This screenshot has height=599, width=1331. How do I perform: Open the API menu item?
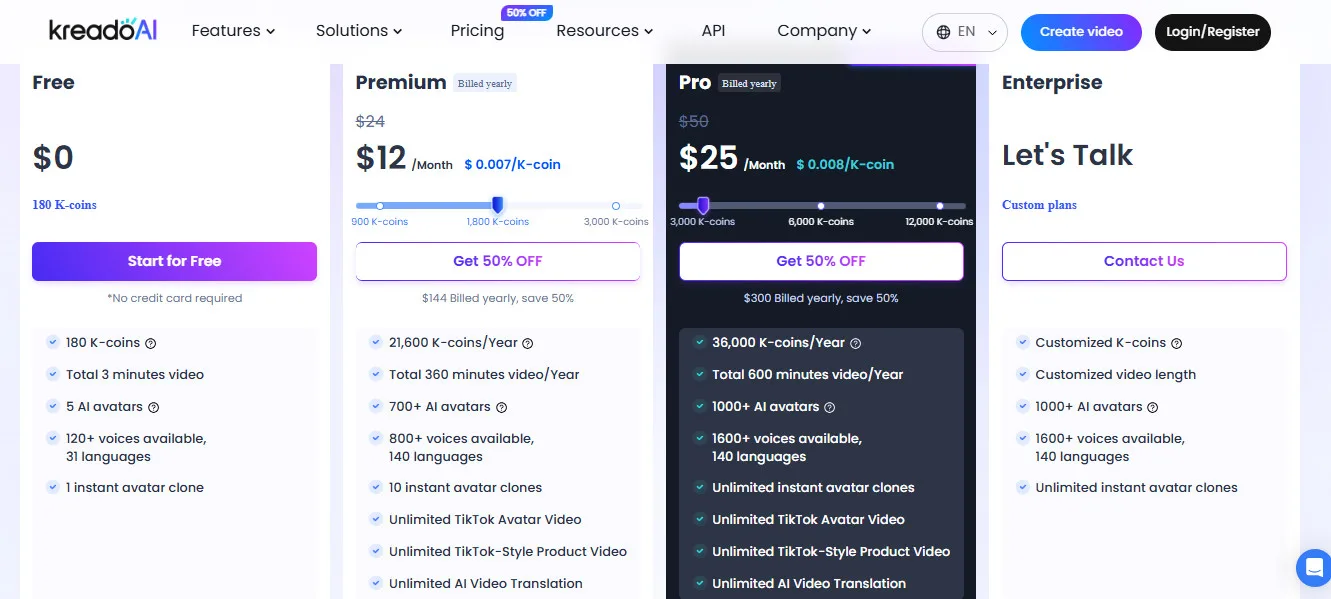point(713,31)
